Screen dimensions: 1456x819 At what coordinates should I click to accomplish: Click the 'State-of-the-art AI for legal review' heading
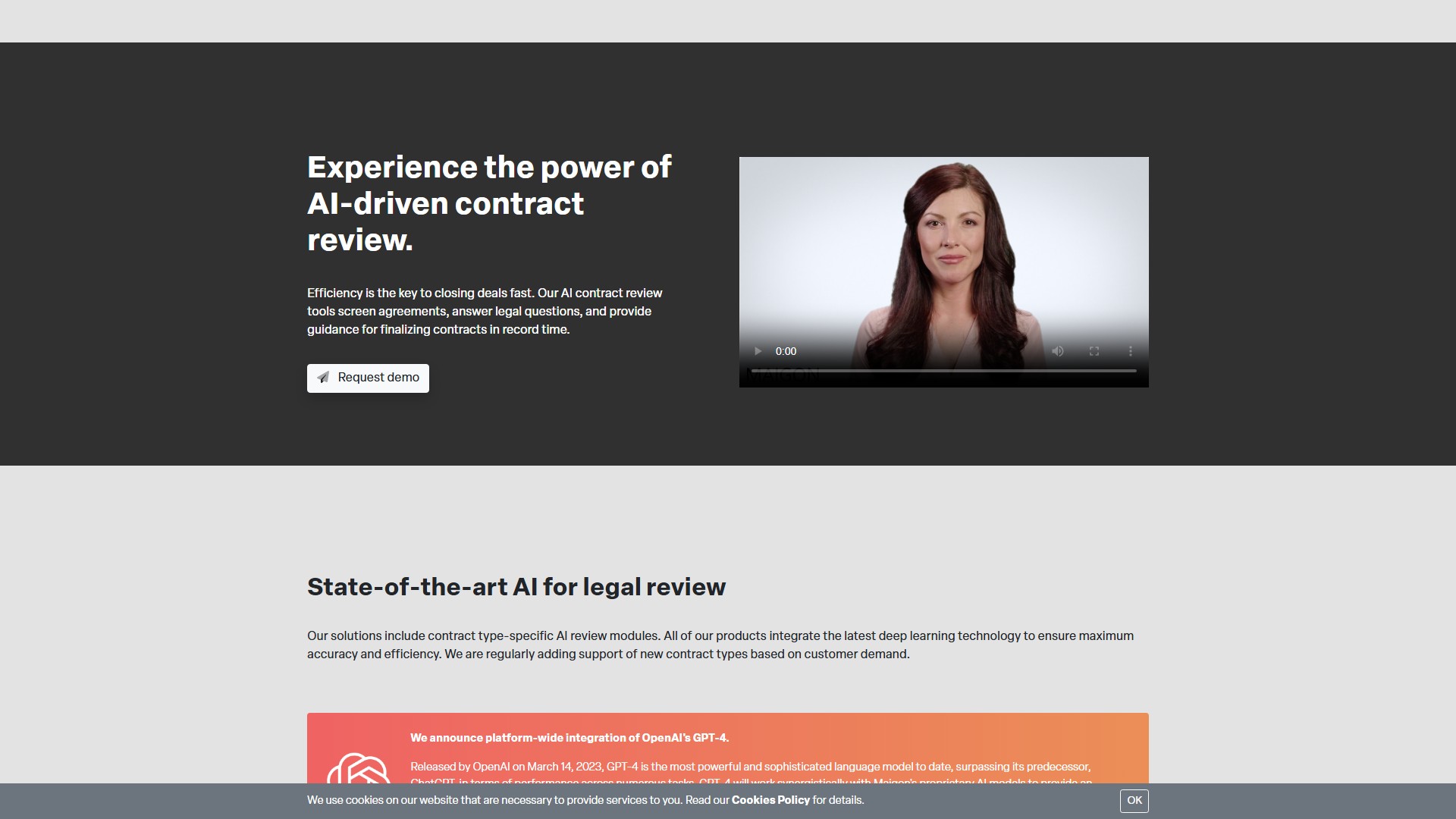click(x=516, y=587)
